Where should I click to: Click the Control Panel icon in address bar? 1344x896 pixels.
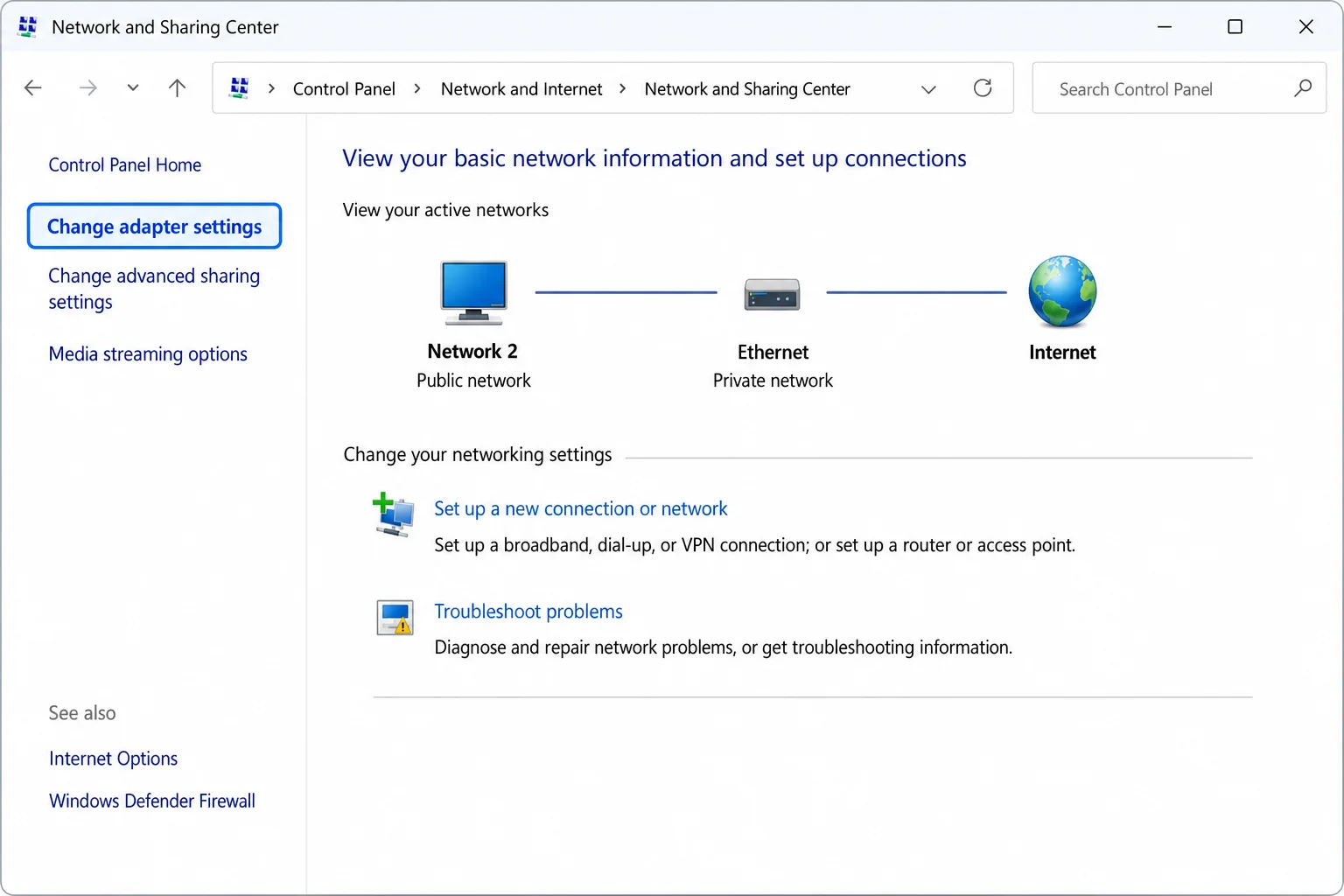tap(239, 87)
